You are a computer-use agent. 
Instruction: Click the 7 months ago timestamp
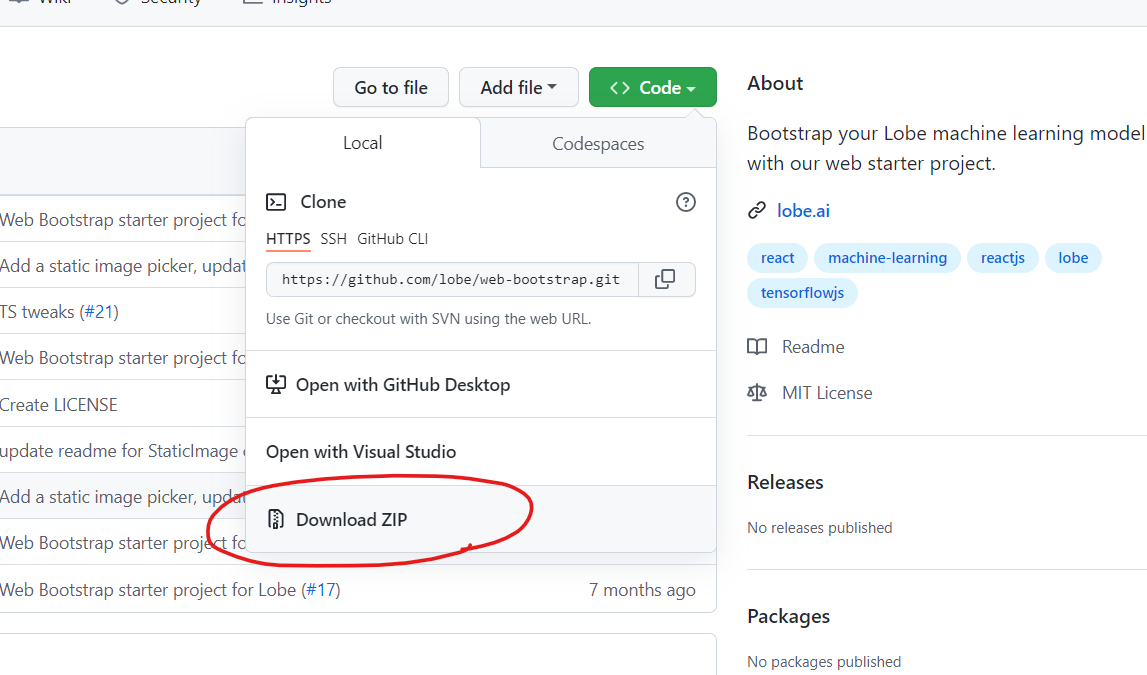(642, 589)
